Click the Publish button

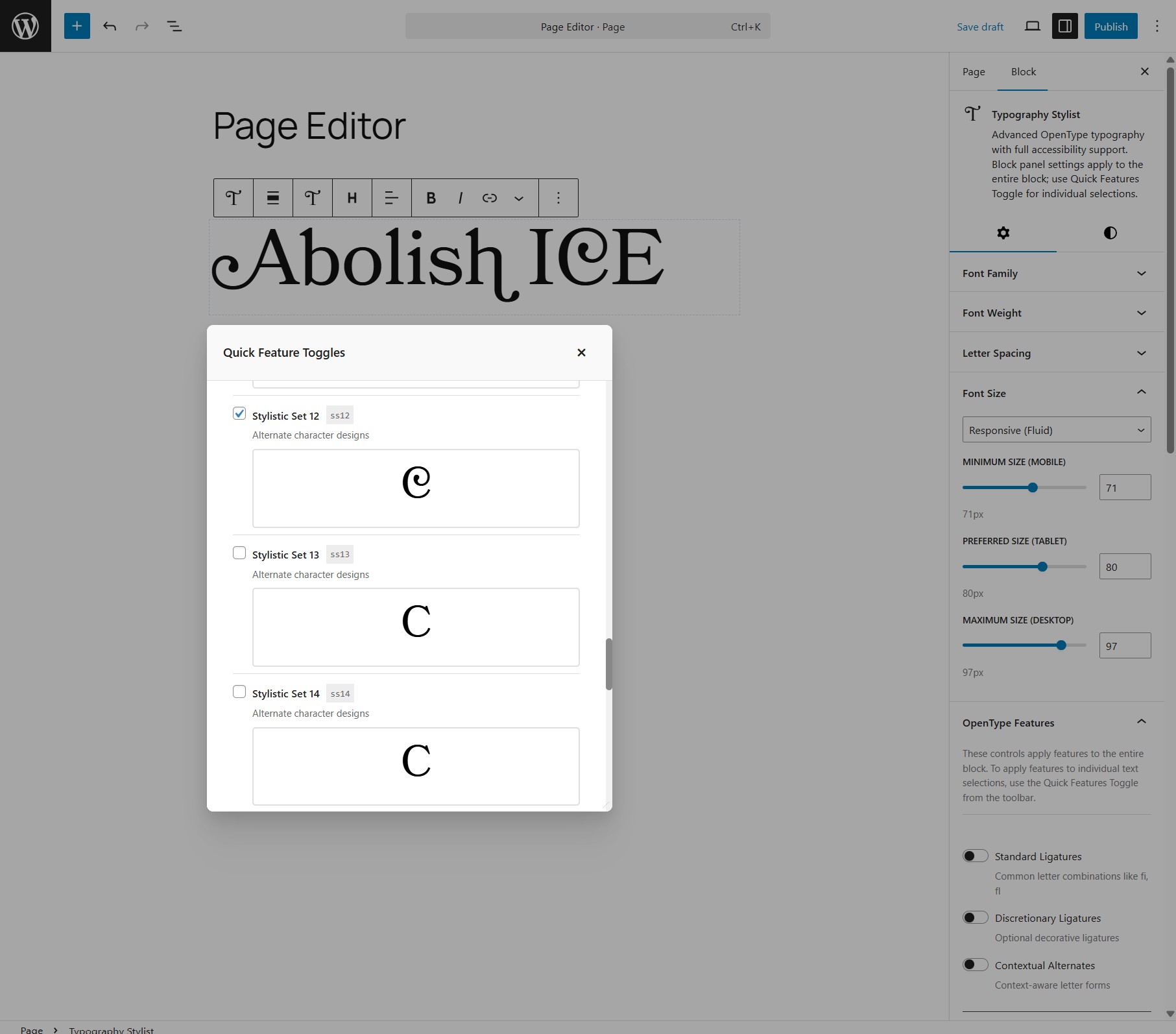point(1110,26)
